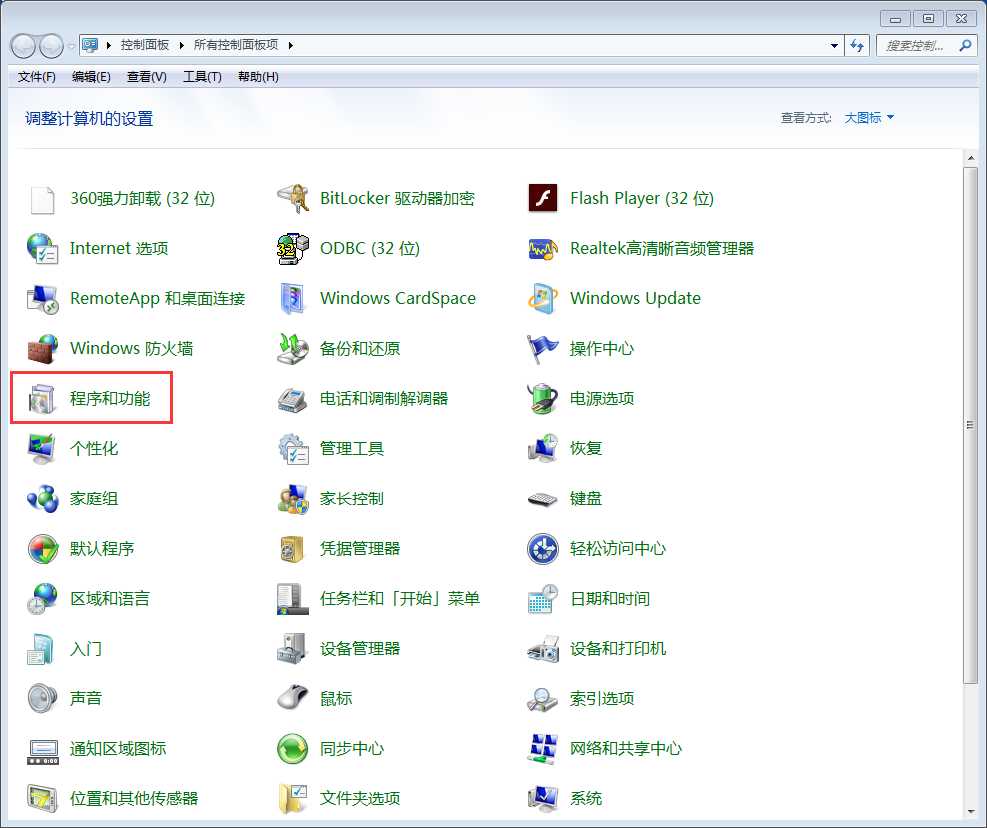Expand the address bar history dropdown arrow
Image resolution: width=987 pixels, height=828 pixels.
(834, 45)
